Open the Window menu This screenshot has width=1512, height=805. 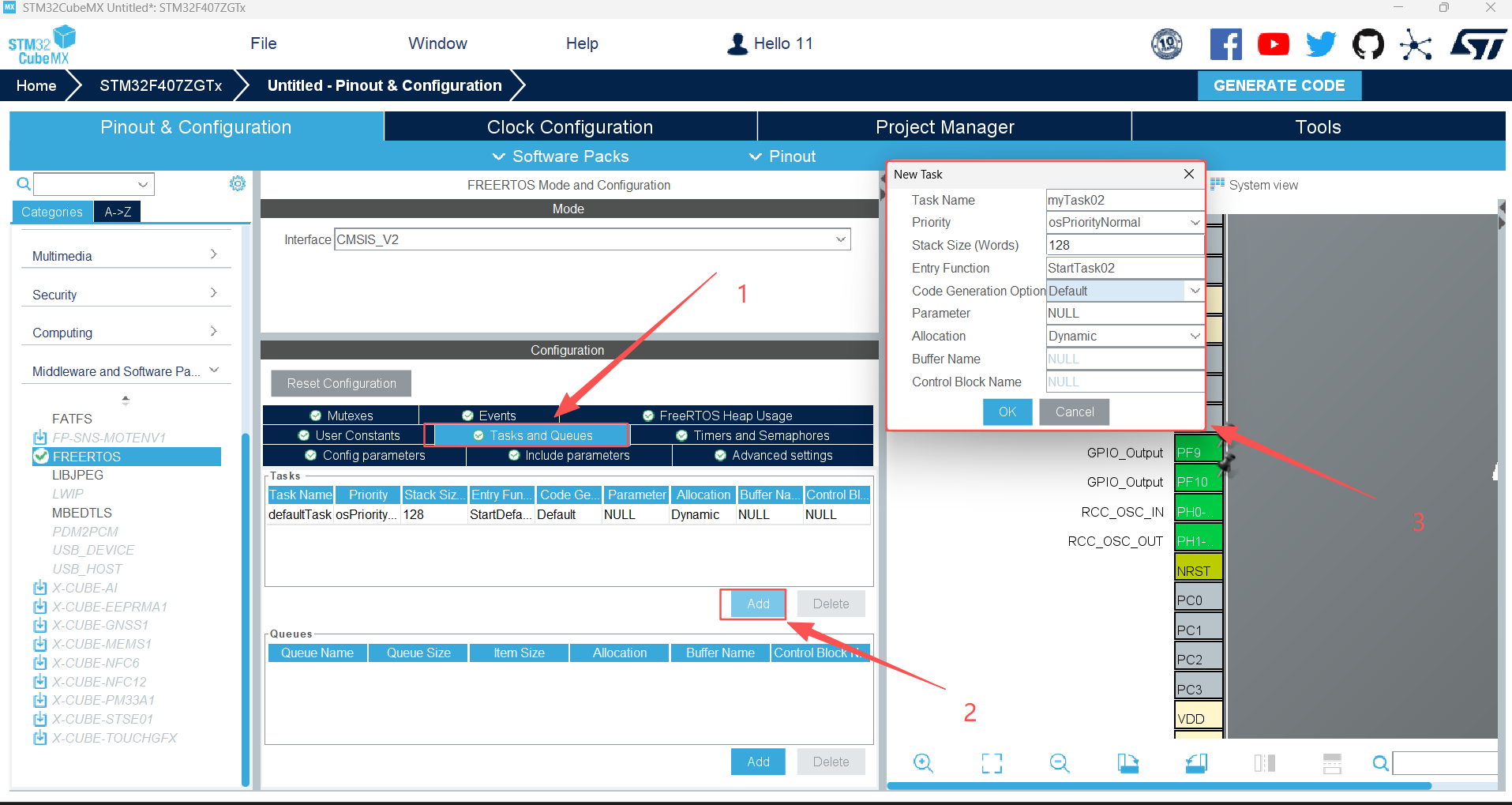438,43
